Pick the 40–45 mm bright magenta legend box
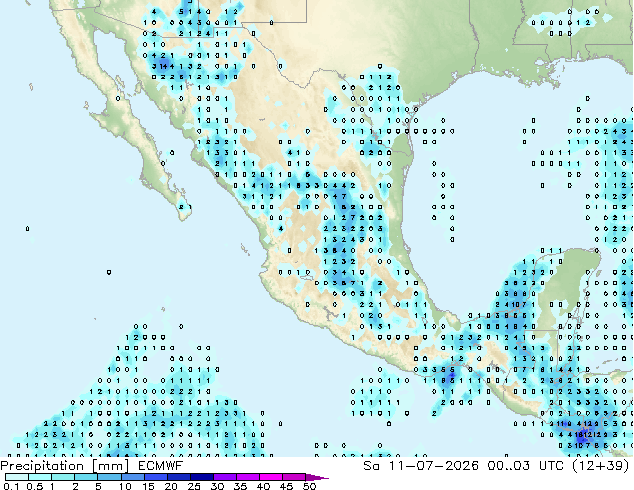634x490 pixels. pyautogui.click(x=271, y=477)
